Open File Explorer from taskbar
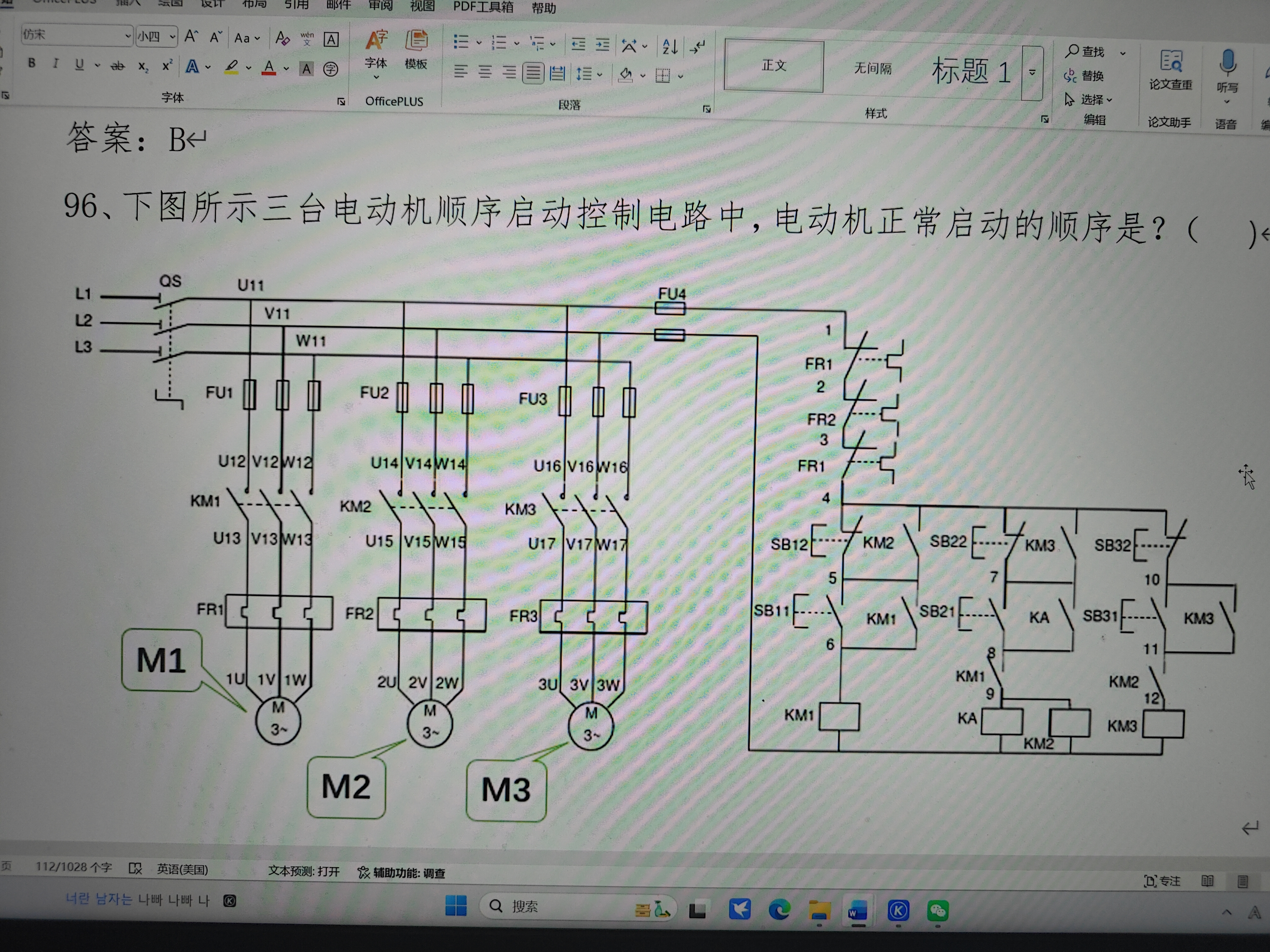The width and height of the screenshot is (1270, 952). 819,910
